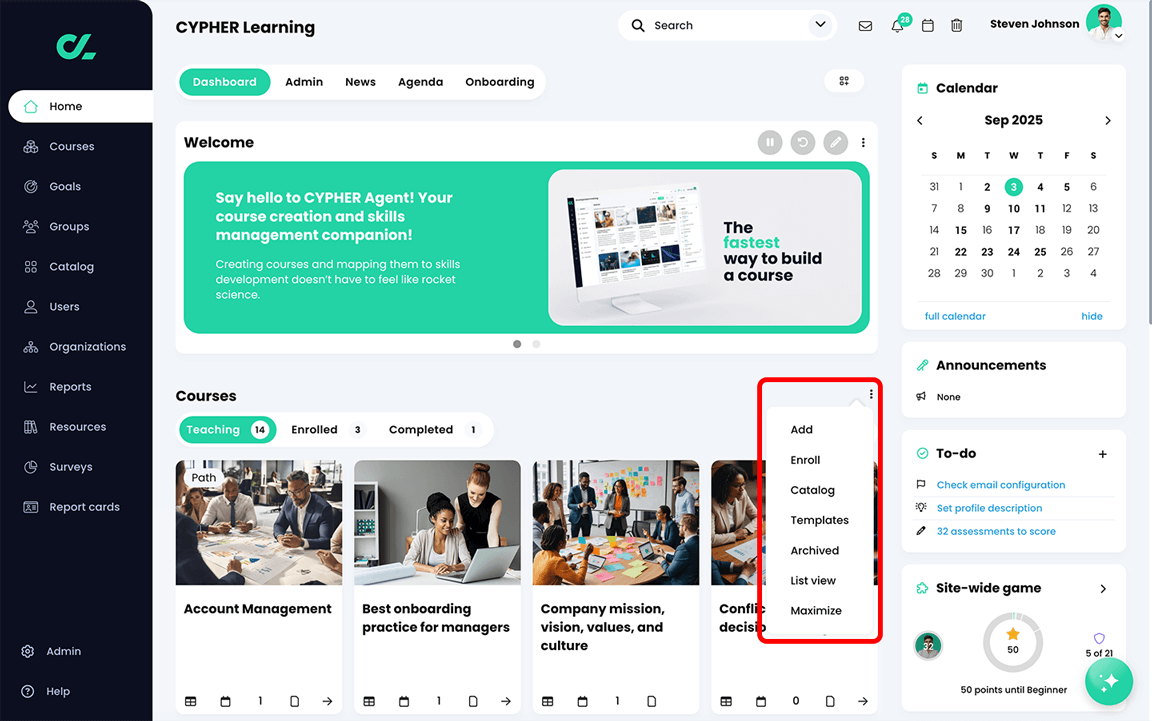
Task: Open Steven Johnson's profile chevron
Action: click(1118, 34)
